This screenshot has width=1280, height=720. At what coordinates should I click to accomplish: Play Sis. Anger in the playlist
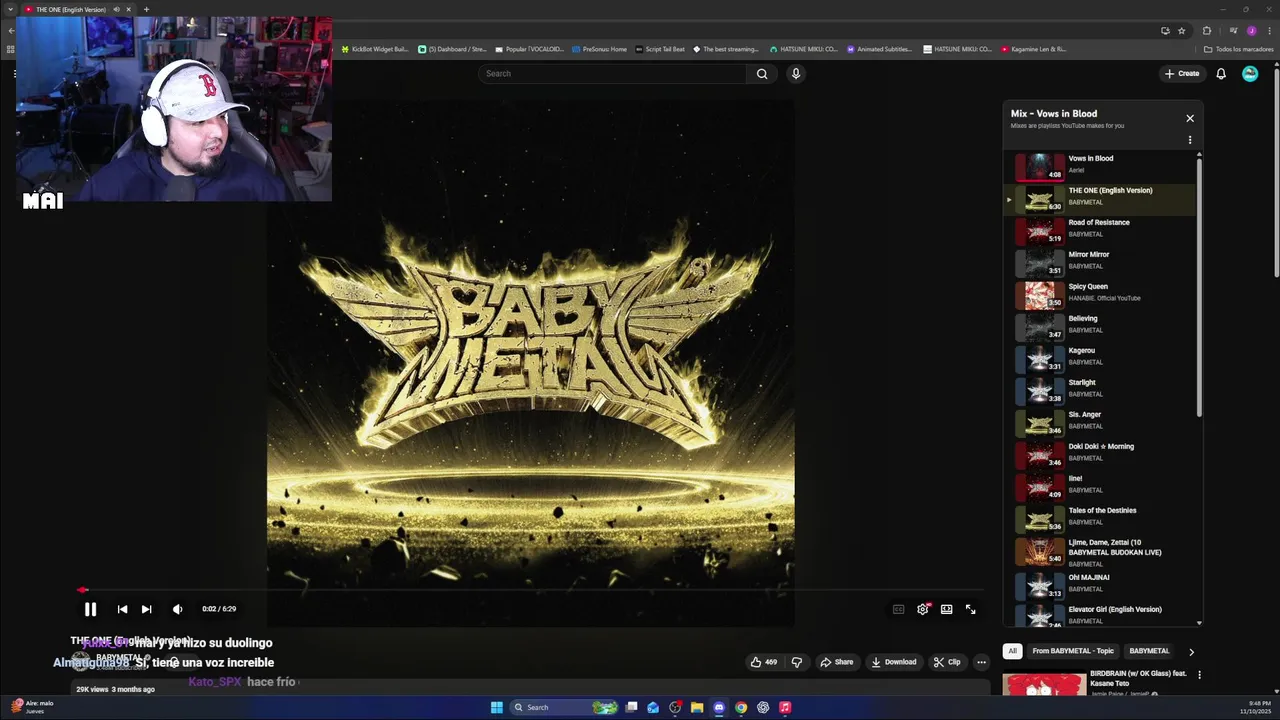[1100, 422]
